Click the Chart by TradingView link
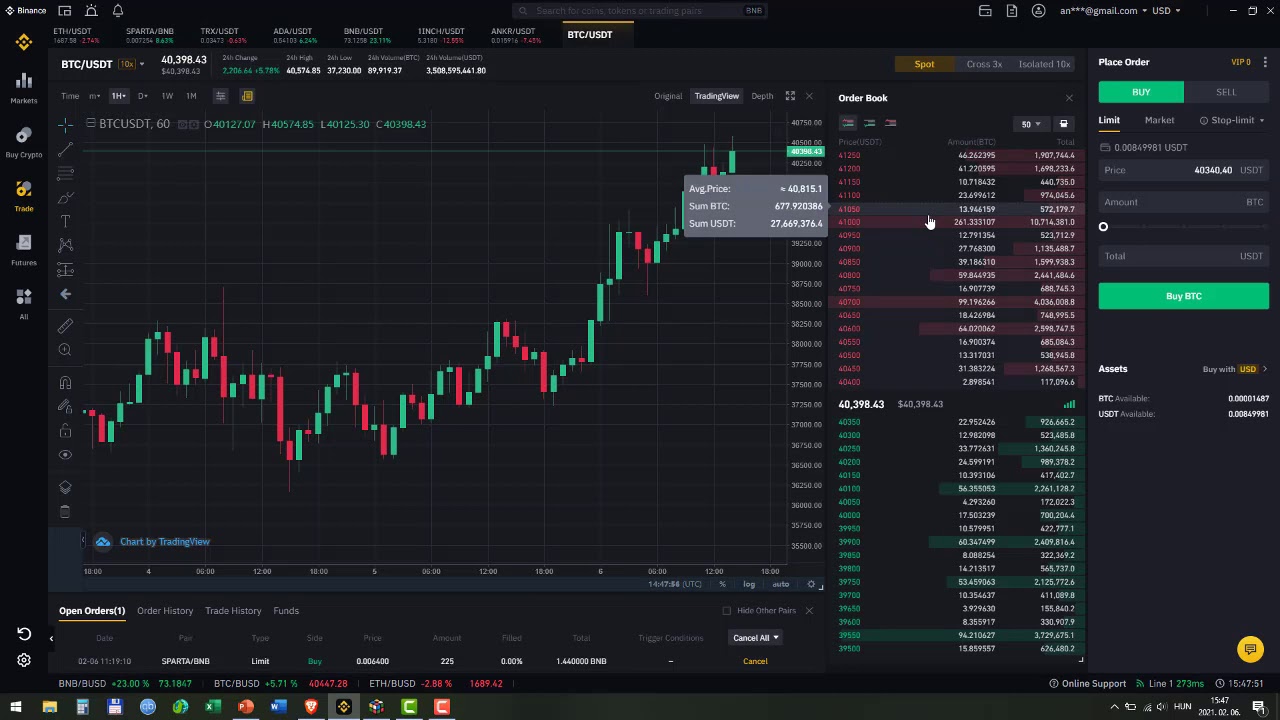This screenshot has height=720, width=1280. 165,542
